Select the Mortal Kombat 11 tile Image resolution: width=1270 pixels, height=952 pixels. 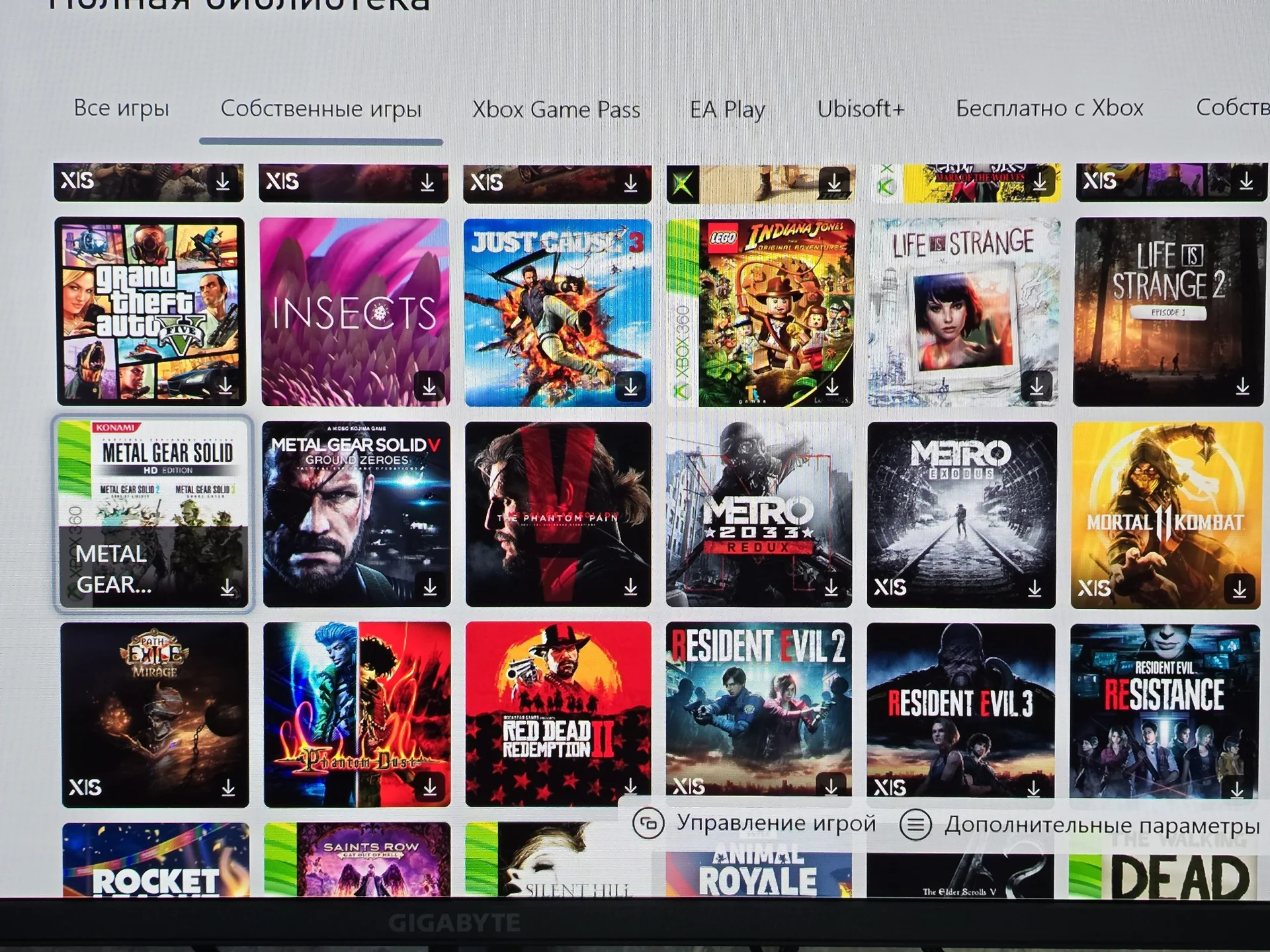click(1167, 515)
